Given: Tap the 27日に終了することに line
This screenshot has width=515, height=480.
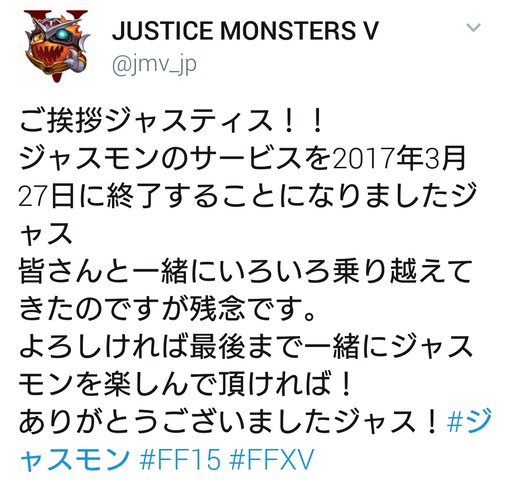Looking at the screenshot, I should pos(163,197).
